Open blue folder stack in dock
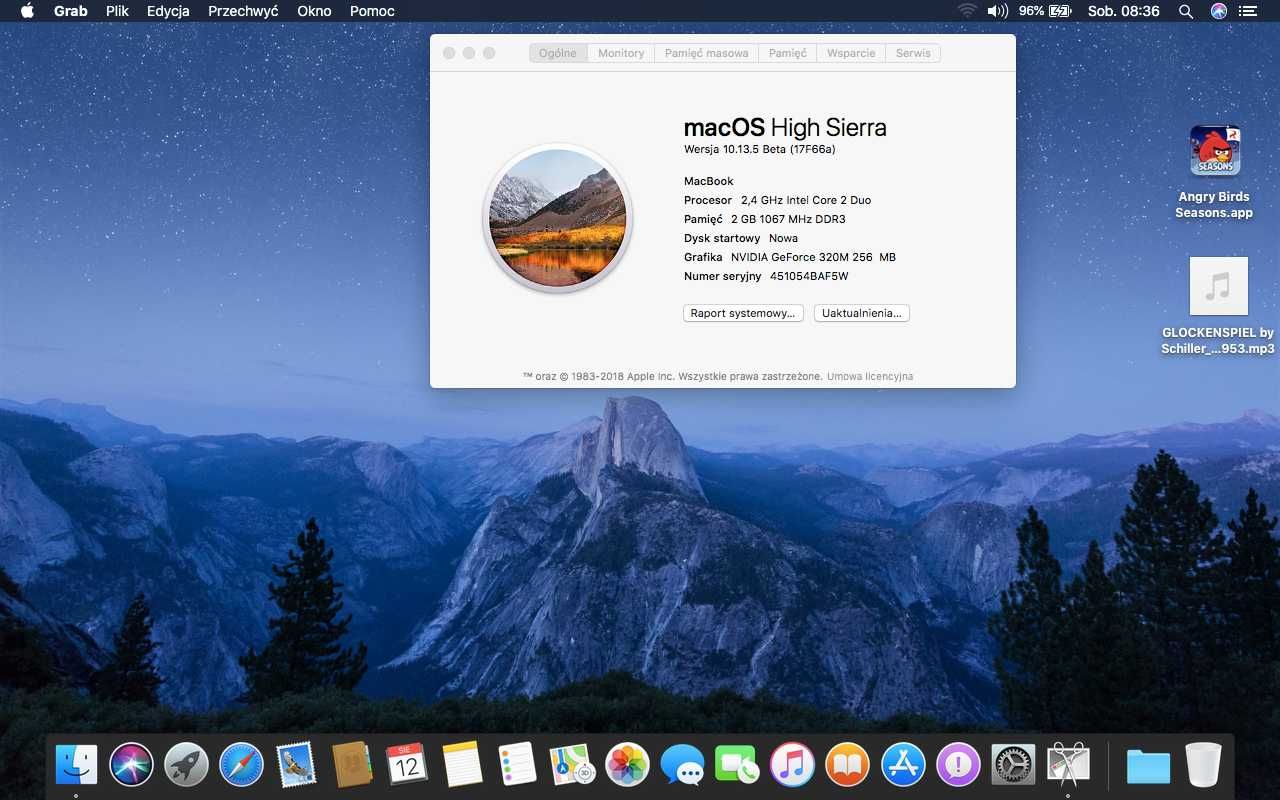The width and height of the screenshot is (1280, 800). [1148, 765]
